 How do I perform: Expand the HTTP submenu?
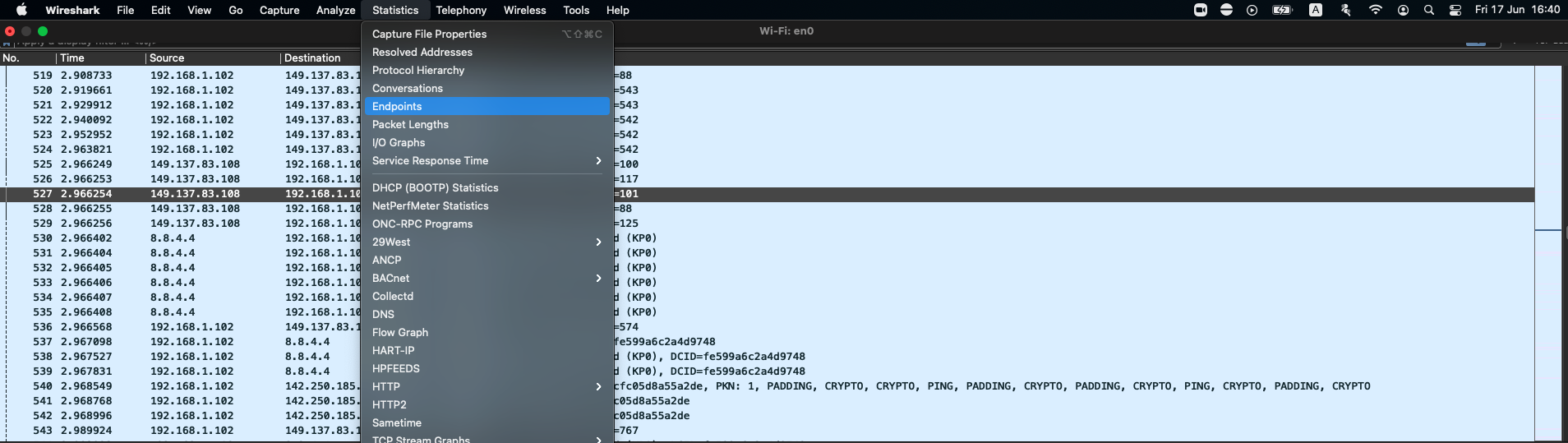coord(487,386)
